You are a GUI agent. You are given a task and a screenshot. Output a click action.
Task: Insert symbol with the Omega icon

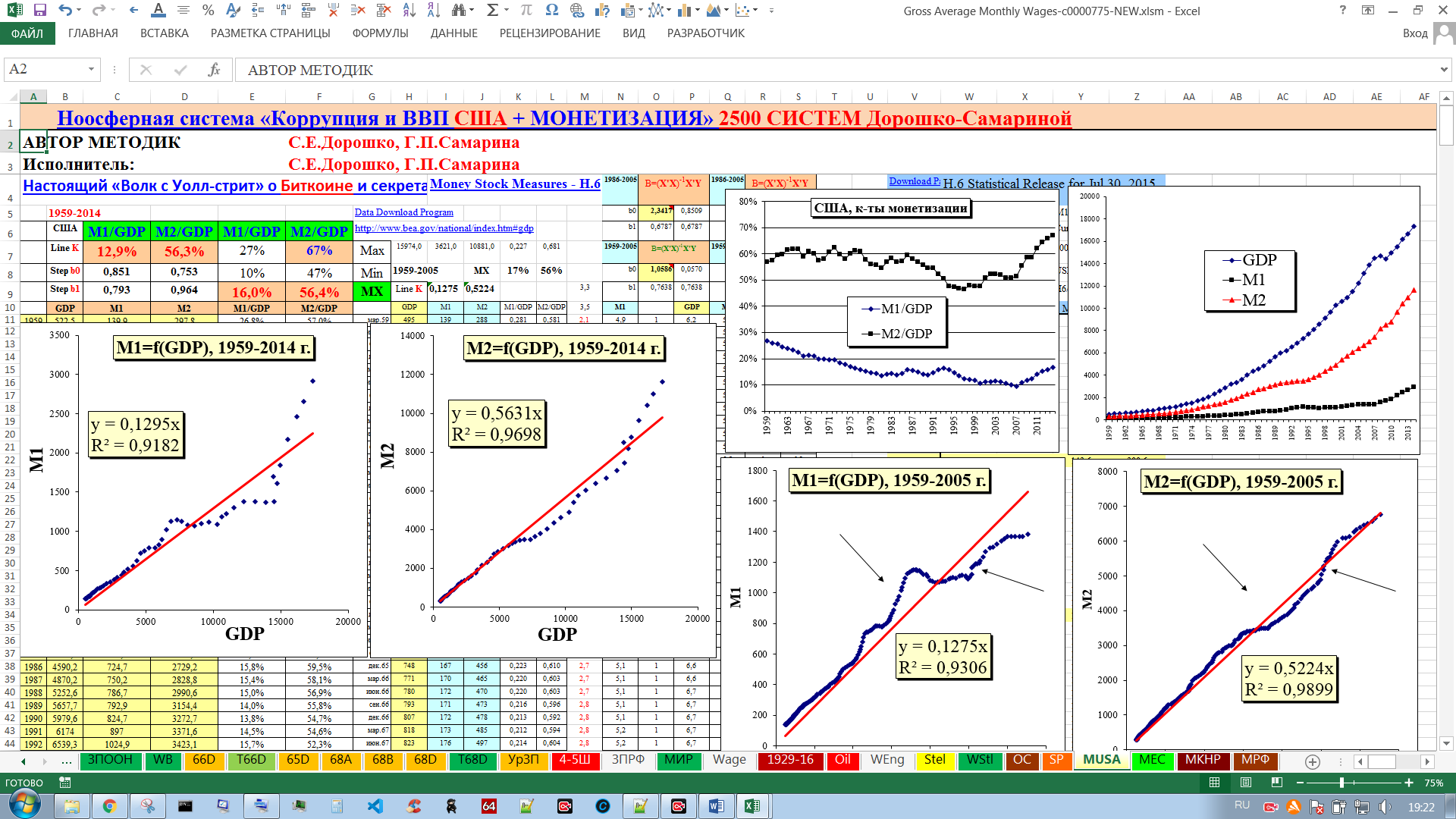(x=551, y=11)
